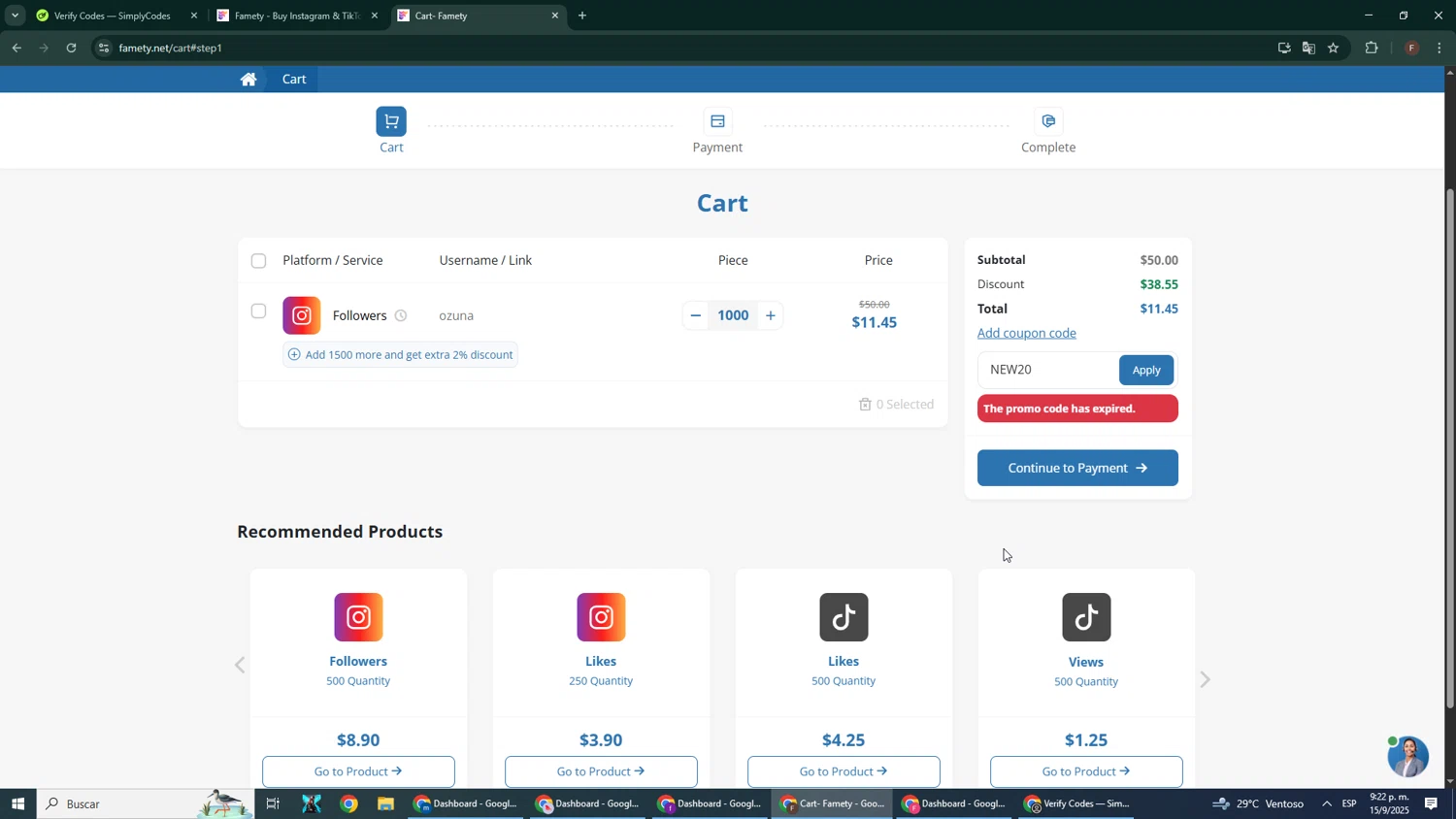Open TikTok Likes recommended product icon
The height and width of the screenshot is (819, 1456).
[844, 617]
